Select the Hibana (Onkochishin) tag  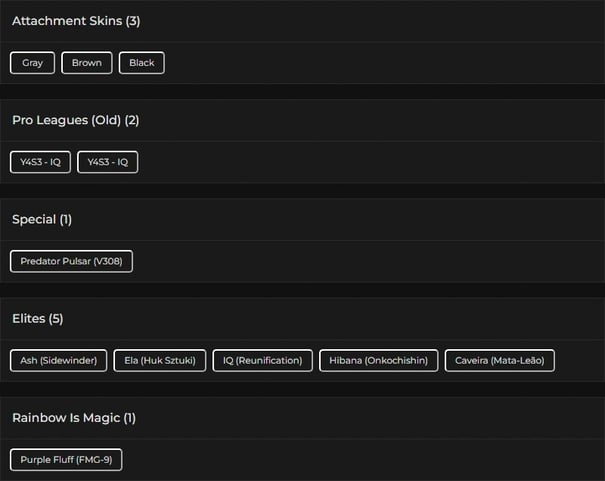(380, 360)
